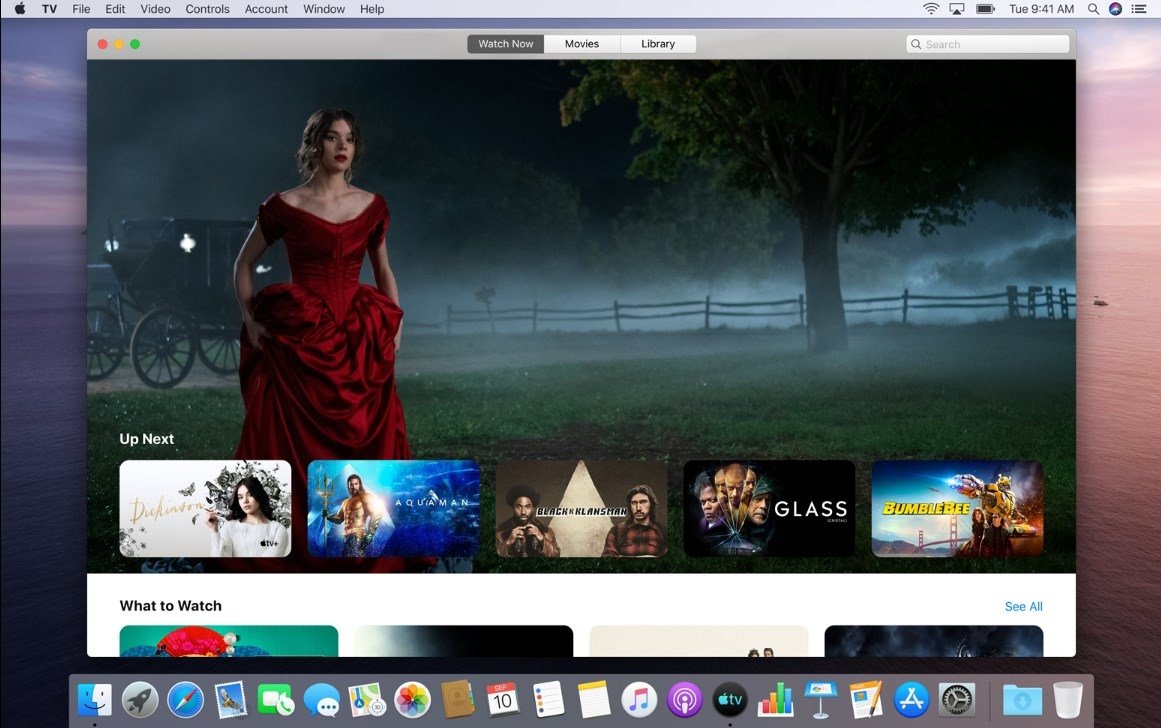Open Numbers bar chart icon in Dock
This screenshot has width=1161, height=728.
point(775,699)
